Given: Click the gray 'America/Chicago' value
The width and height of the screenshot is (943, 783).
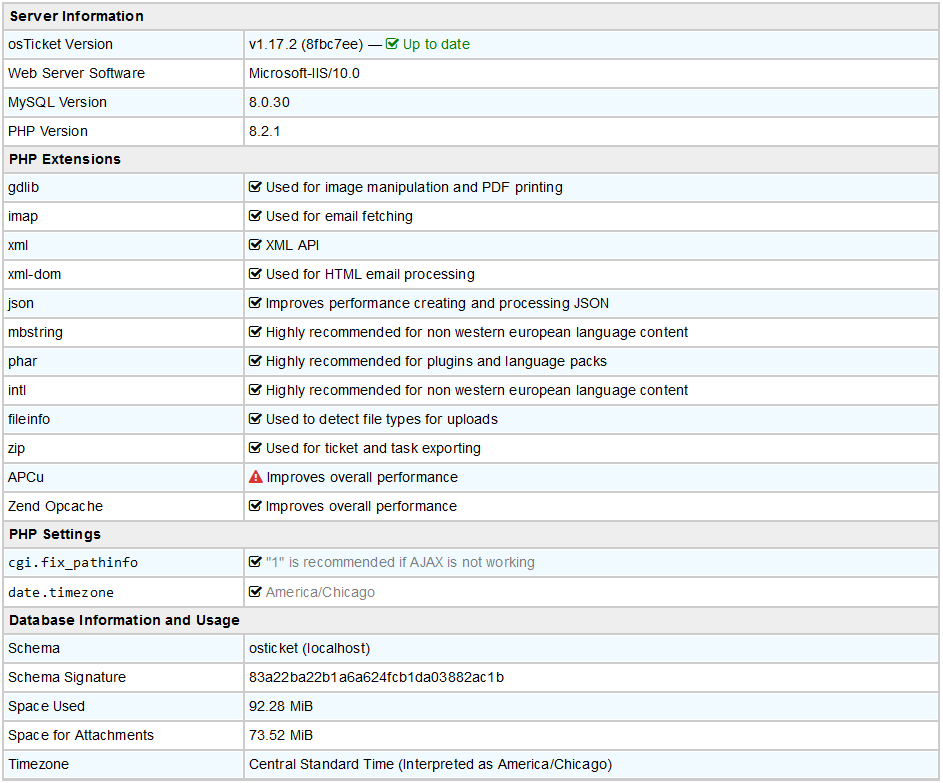Looking at the screenshot, I should (321, 592).
